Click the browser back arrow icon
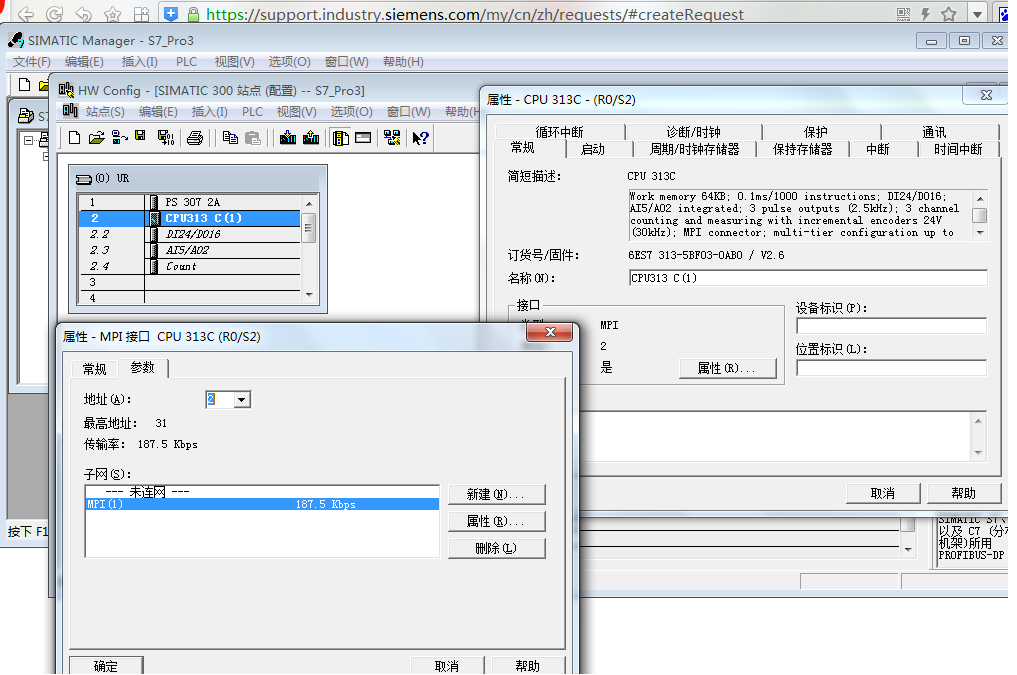Screen dimensions: 1017x675 tap(26, 14)
